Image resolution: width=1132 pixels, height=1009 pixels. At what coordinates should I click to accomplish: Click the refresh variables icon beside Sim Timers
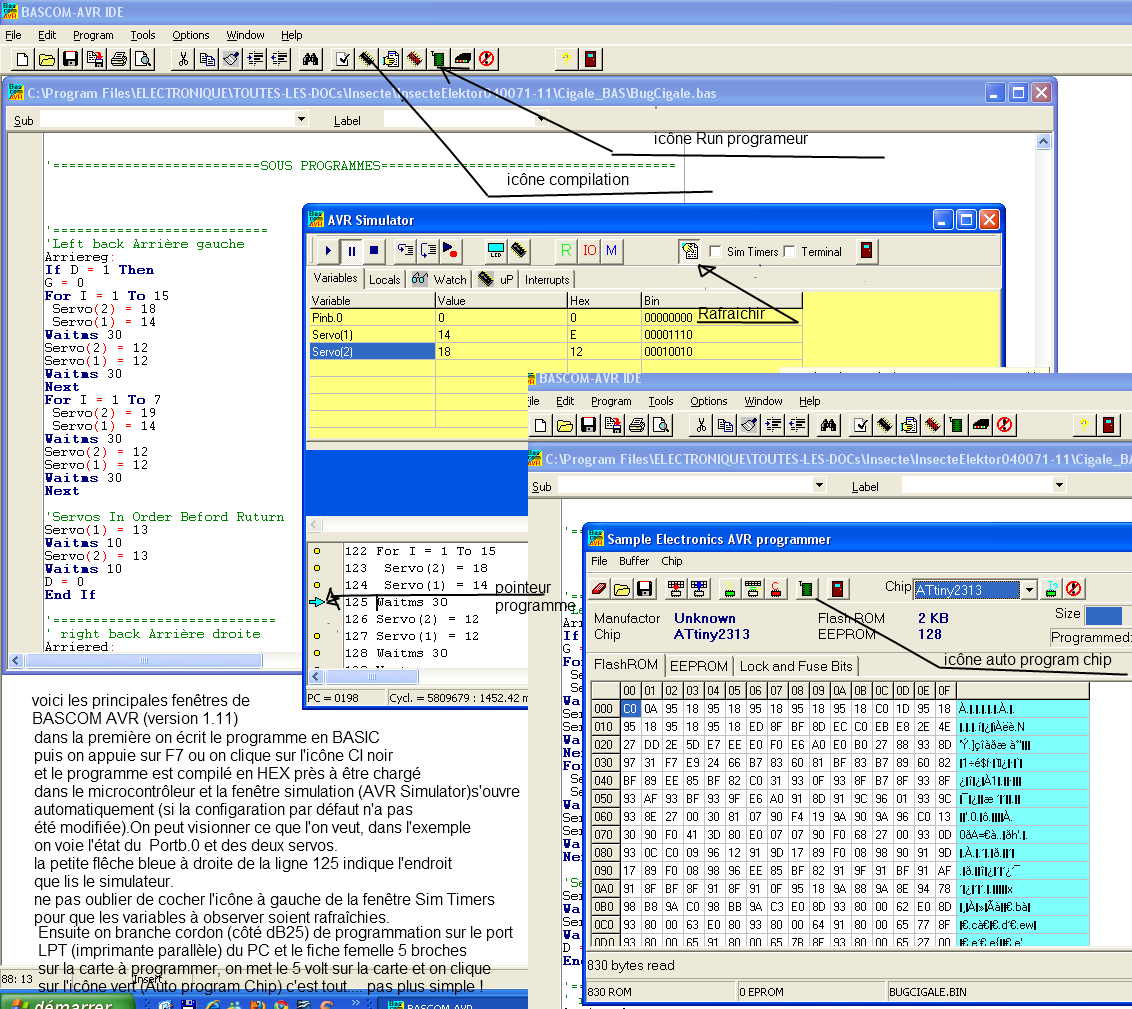tap(689, 251)
